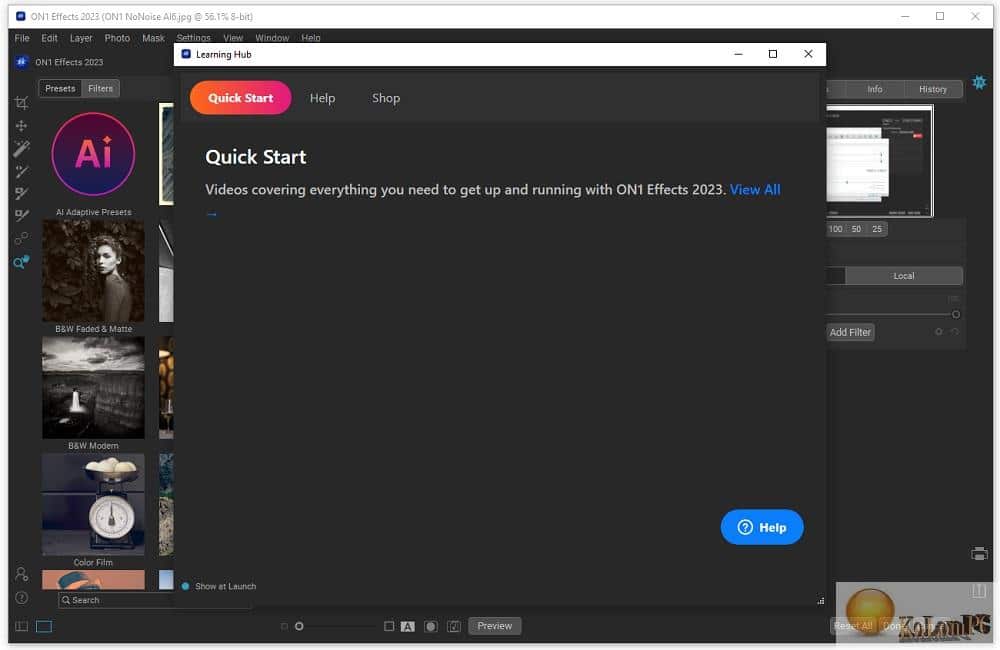Select the Crop tool
The width and height of the screenshot is (1000, 650).
[21, 103]
